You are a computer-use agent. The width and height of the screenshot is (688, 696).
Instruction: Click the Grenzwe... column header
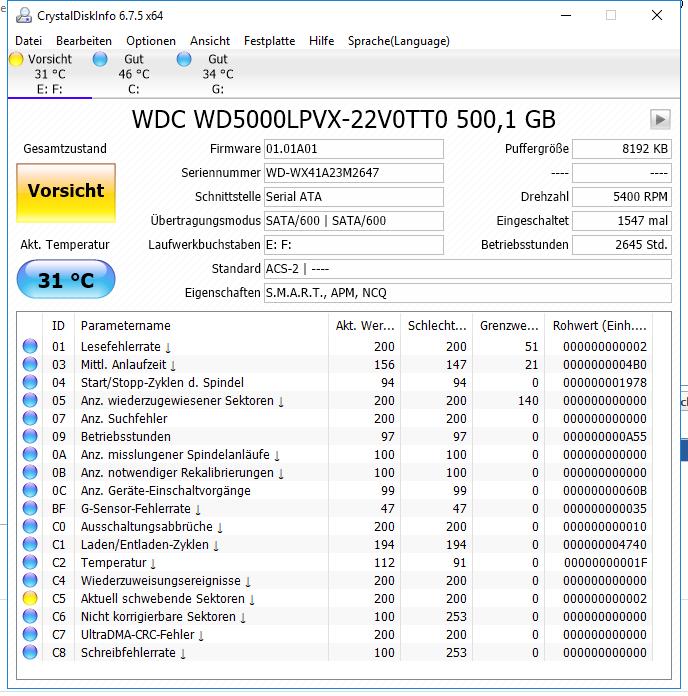coord(509,326)
